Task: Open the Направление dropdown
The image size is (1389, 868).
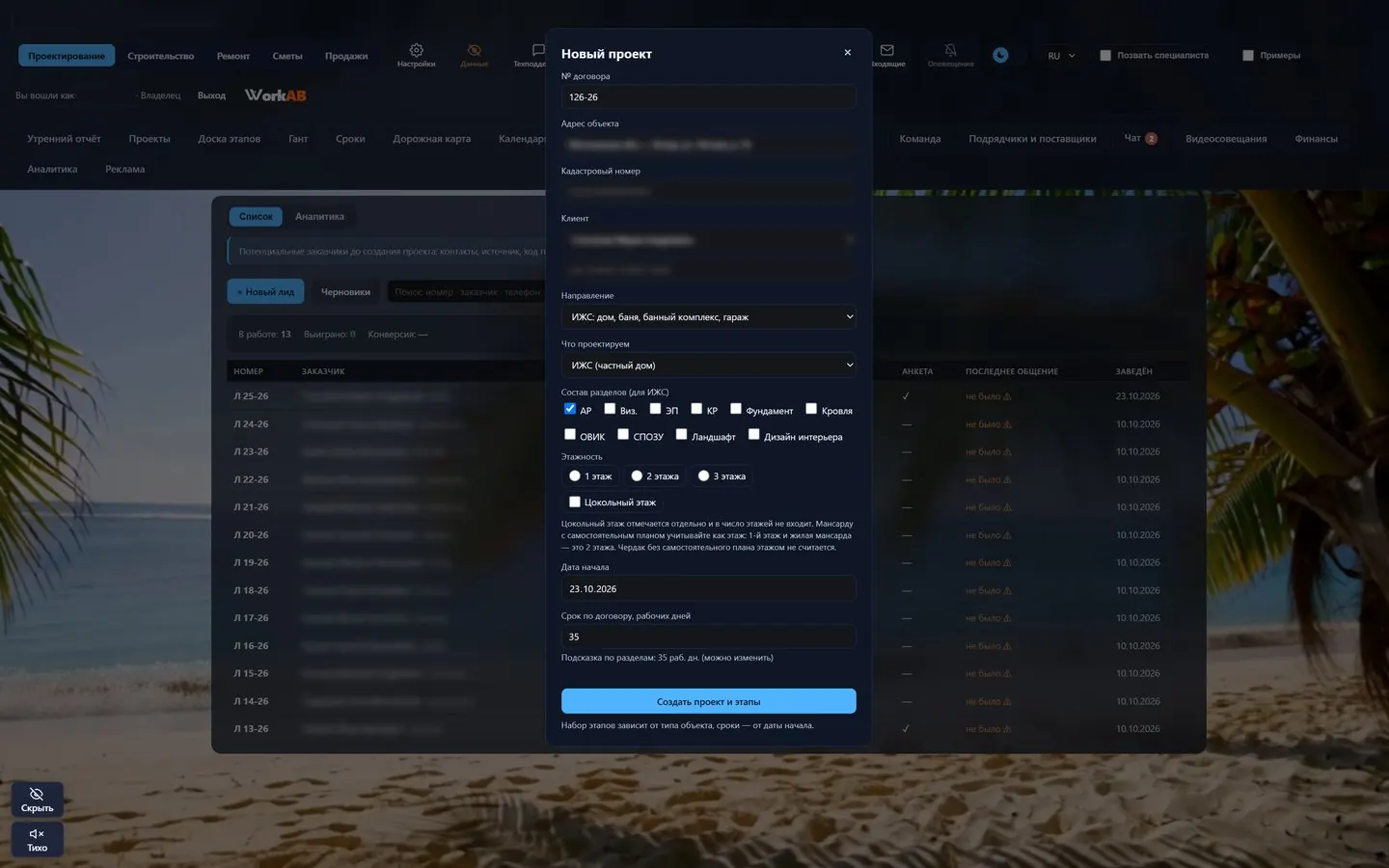Action: click(x=709, y=317)
